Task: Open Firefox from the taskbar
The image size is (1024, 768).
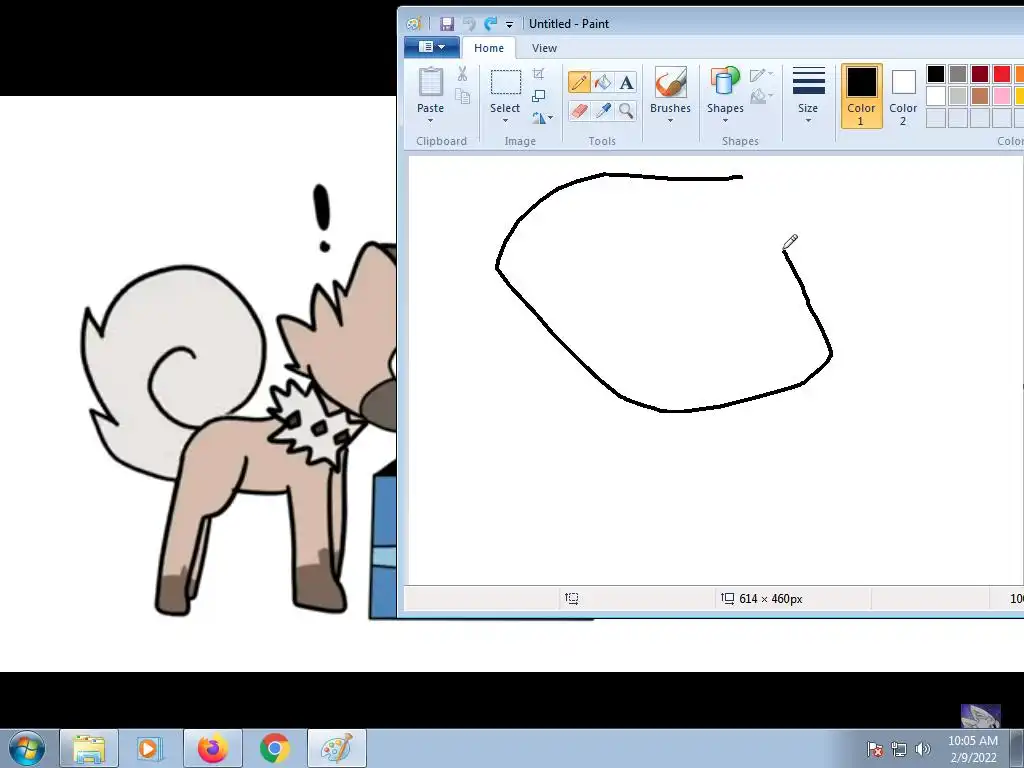Action: pos(212,748)
